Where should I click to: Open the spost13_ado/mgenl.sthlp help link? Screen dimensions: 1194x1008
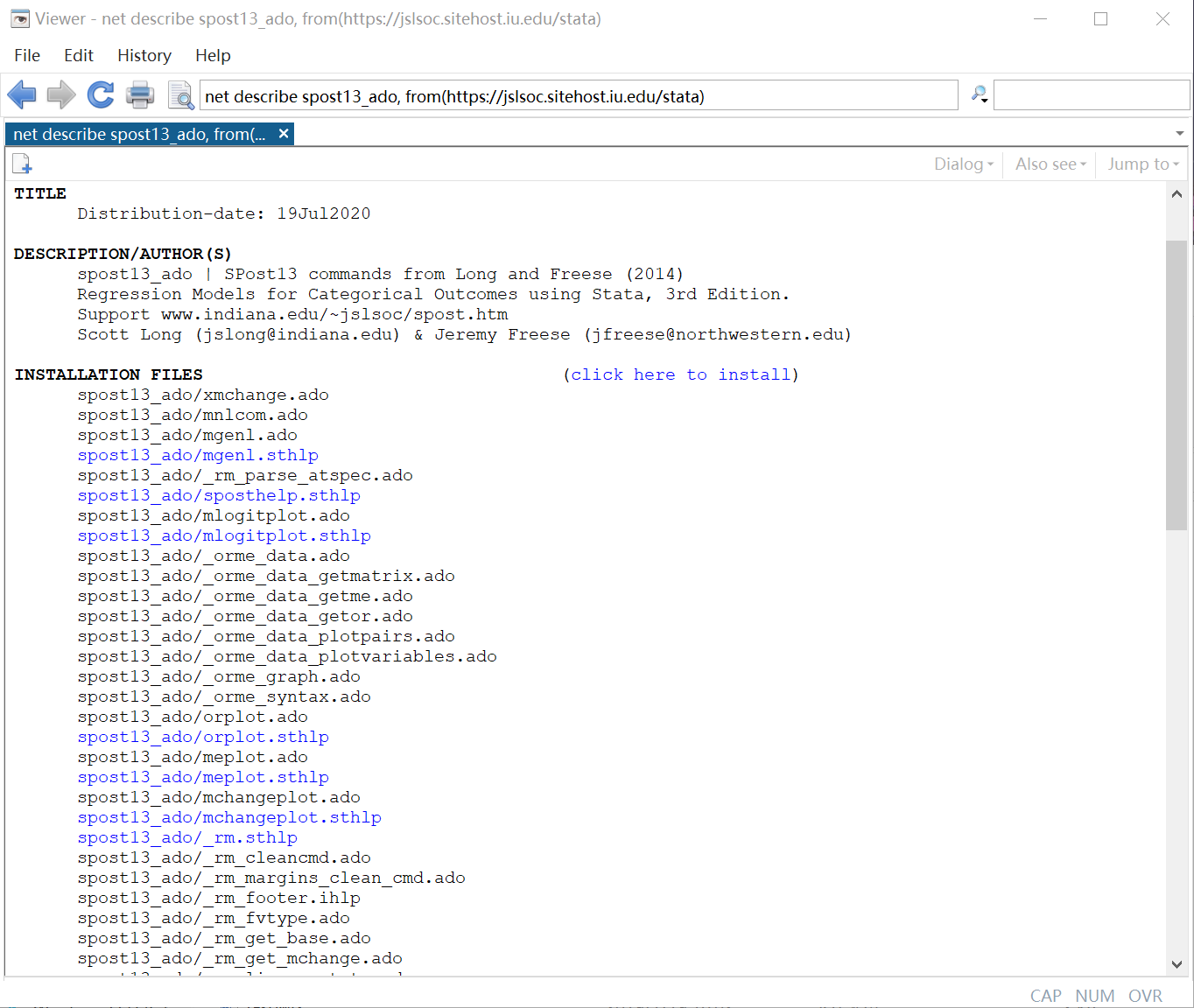tap(198, 455)
